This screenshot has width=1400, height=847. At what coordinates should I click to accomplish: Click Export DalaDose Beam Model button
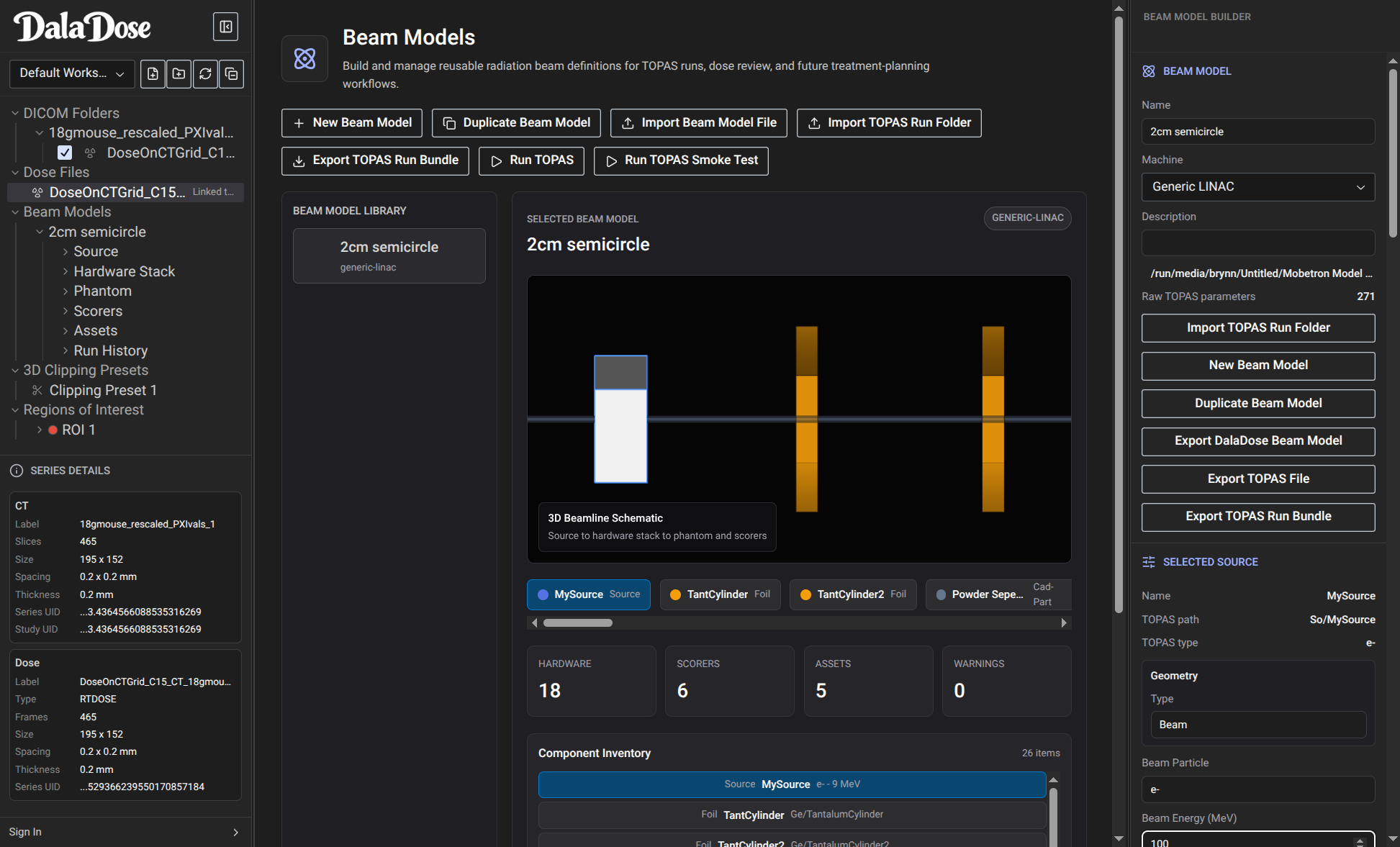[x=1258, y=441]
